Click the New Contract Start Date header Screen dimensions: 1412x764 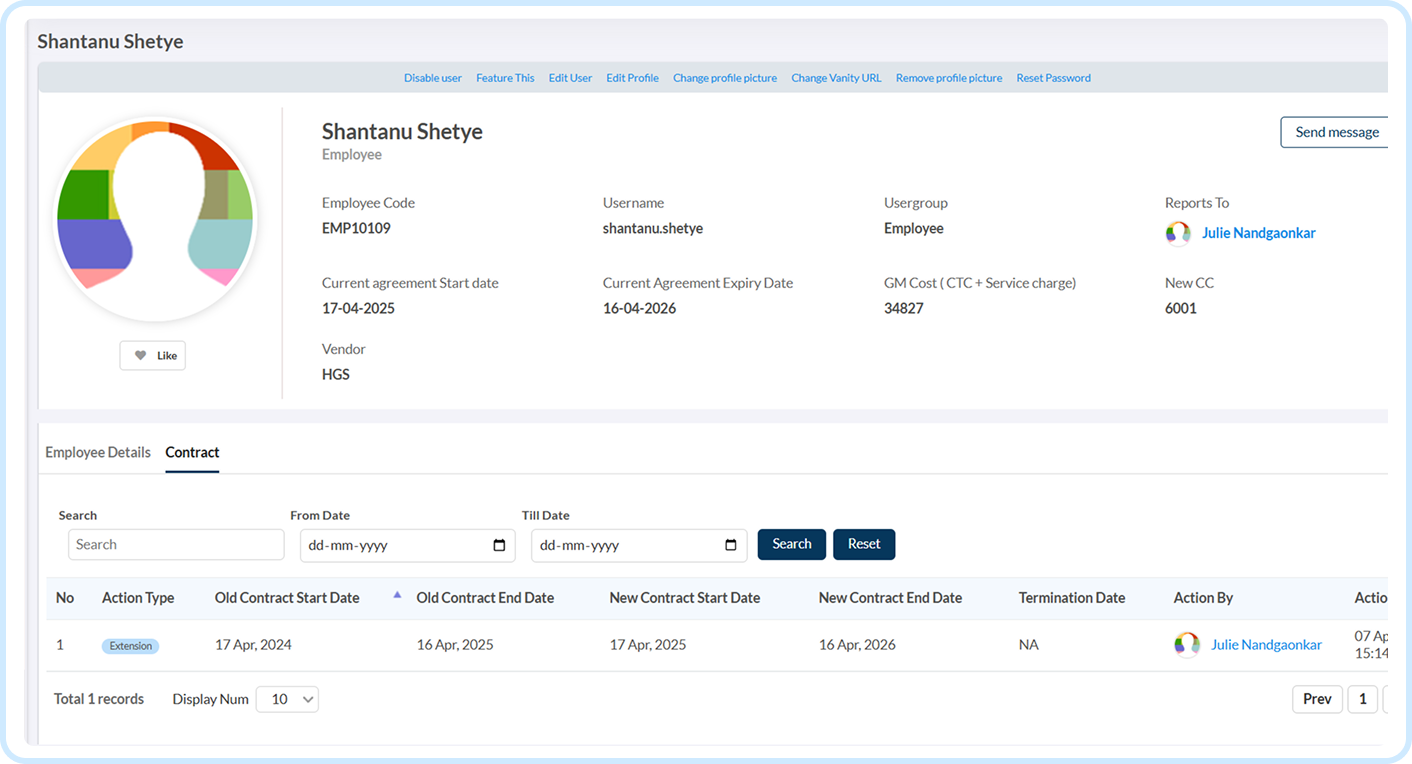click(x=685, y=598)
